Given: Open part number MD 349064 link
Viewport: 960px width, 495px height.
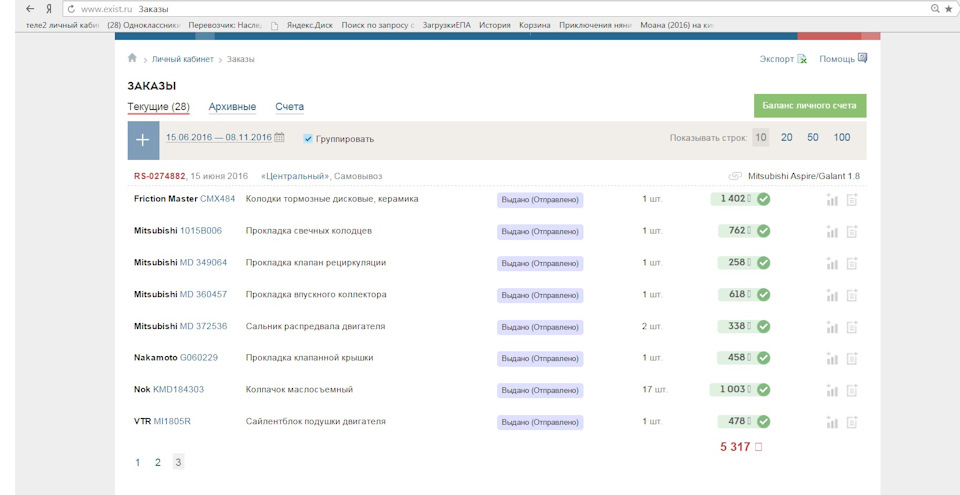Looking at the screenshot, I should click(203, 262).
